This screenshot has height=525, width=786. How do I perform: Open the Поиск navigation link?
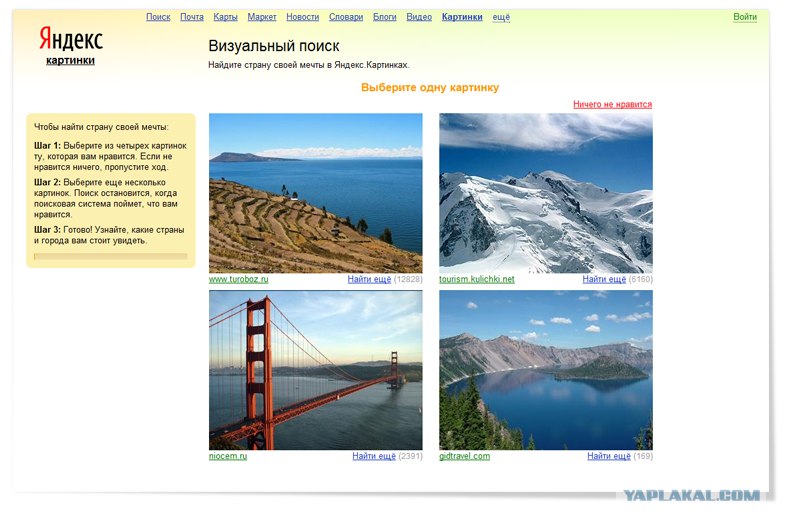(158, 17)
